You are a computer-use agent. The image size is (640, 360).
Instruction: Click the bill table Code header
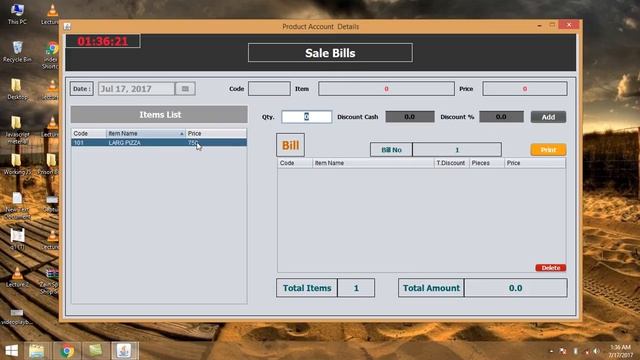click(295, 163)
